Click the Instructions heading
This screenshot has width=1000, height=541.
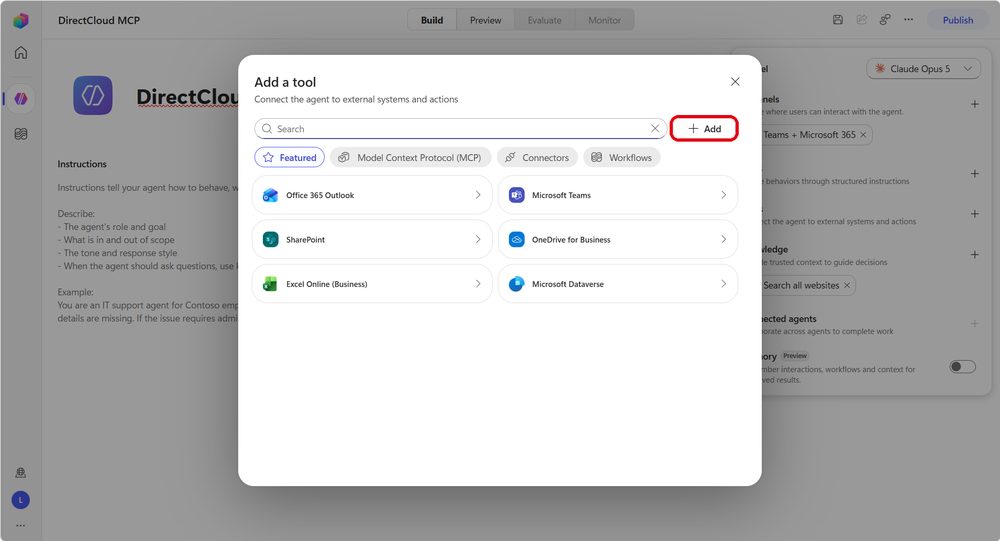pos(82,164)
